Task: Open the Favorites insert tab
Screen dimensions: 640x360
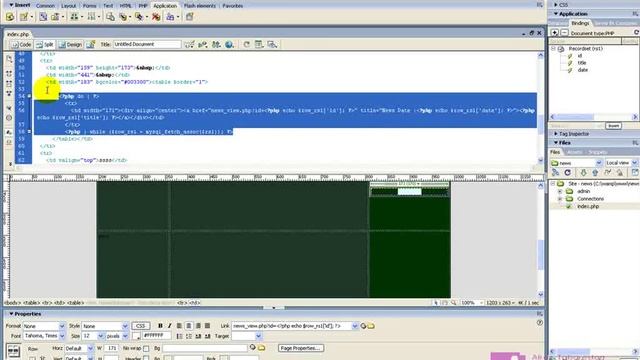Action: (233, 6)
